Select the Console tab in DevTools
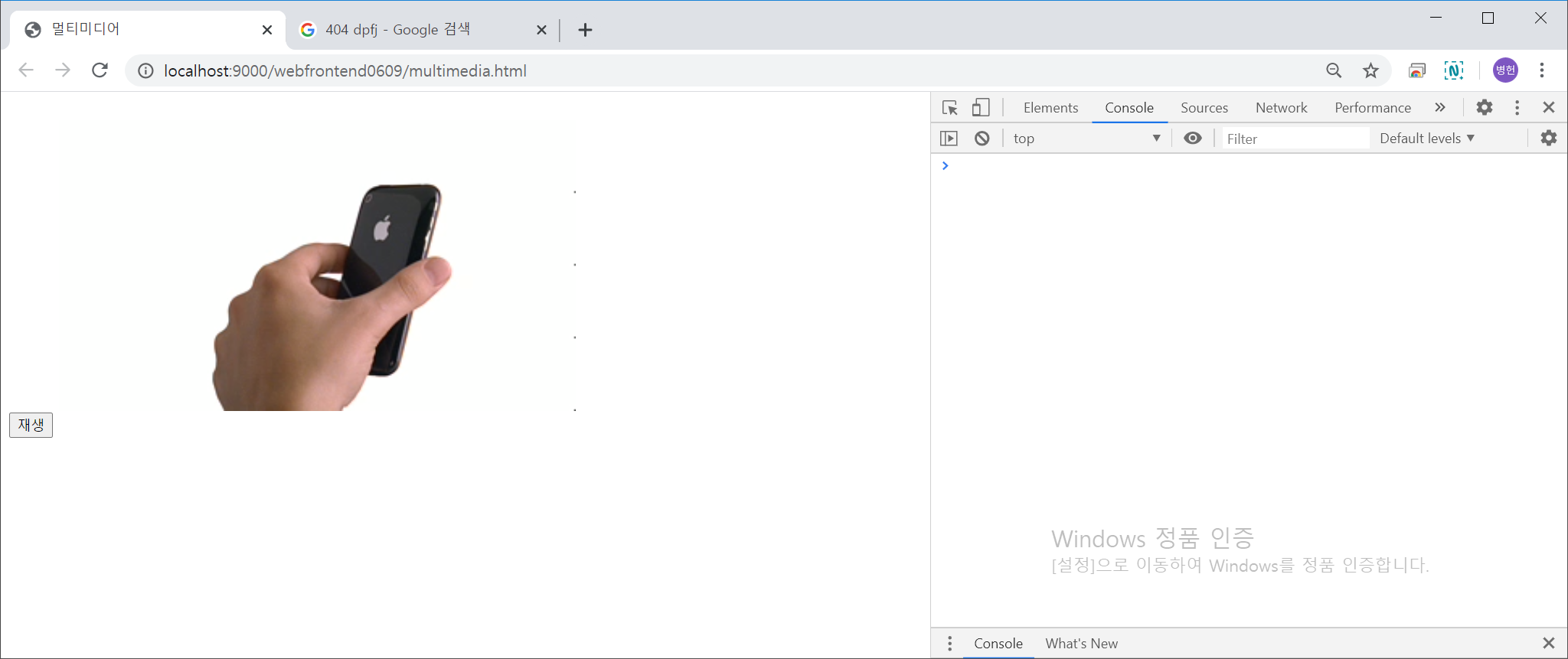The image size is (1568, 659). [x=1129, y=108]
